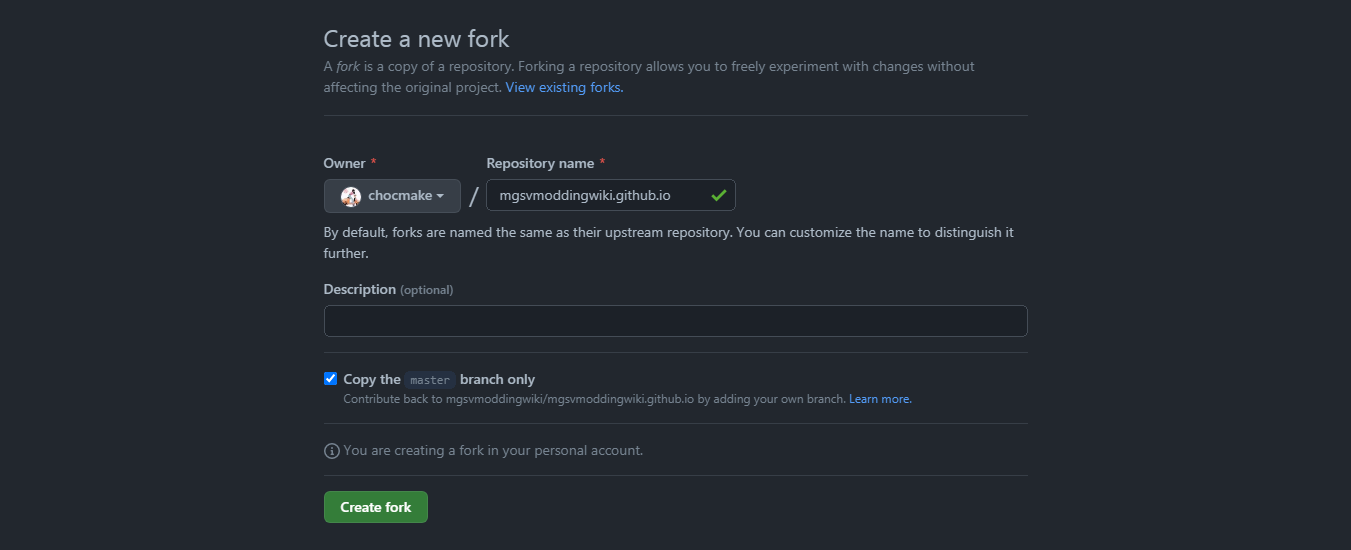The width and height of the screenshot is (1351, 550).
Task: Open the chocmake owner dropdown
Action: tap(392, 196)
